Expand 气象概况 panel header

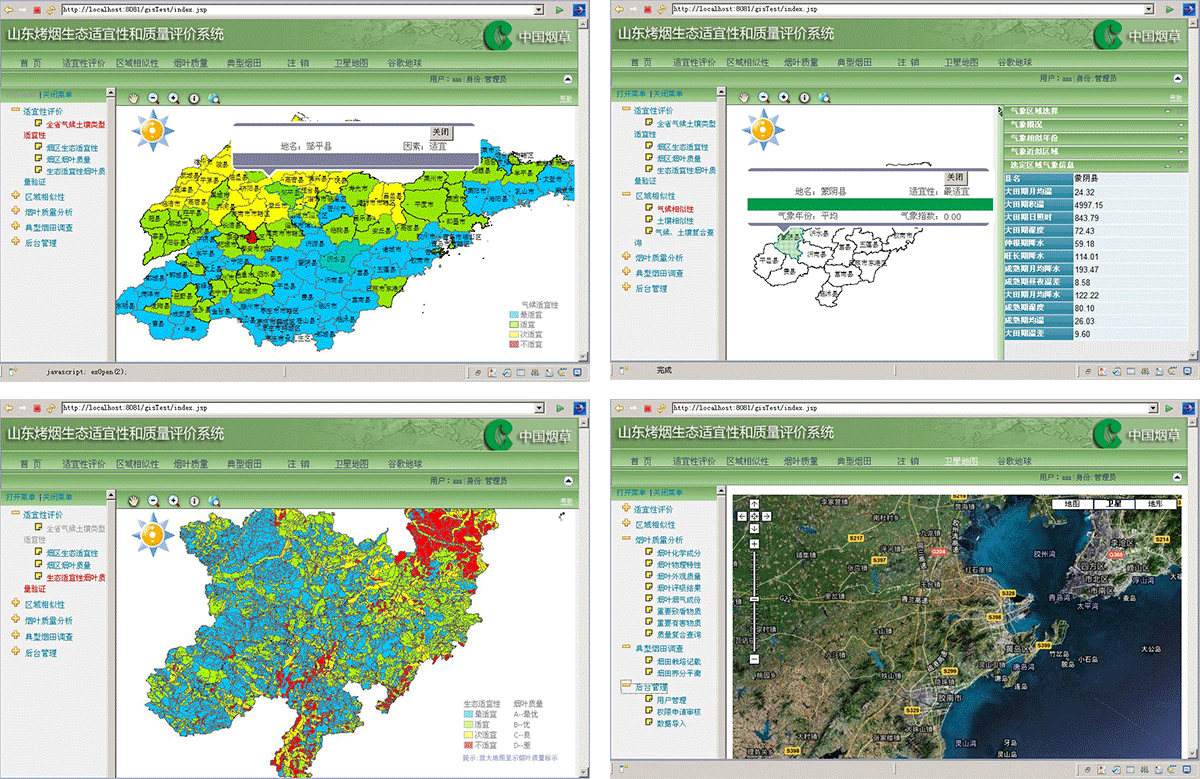pyautogui.click(x=1097, y=124)
